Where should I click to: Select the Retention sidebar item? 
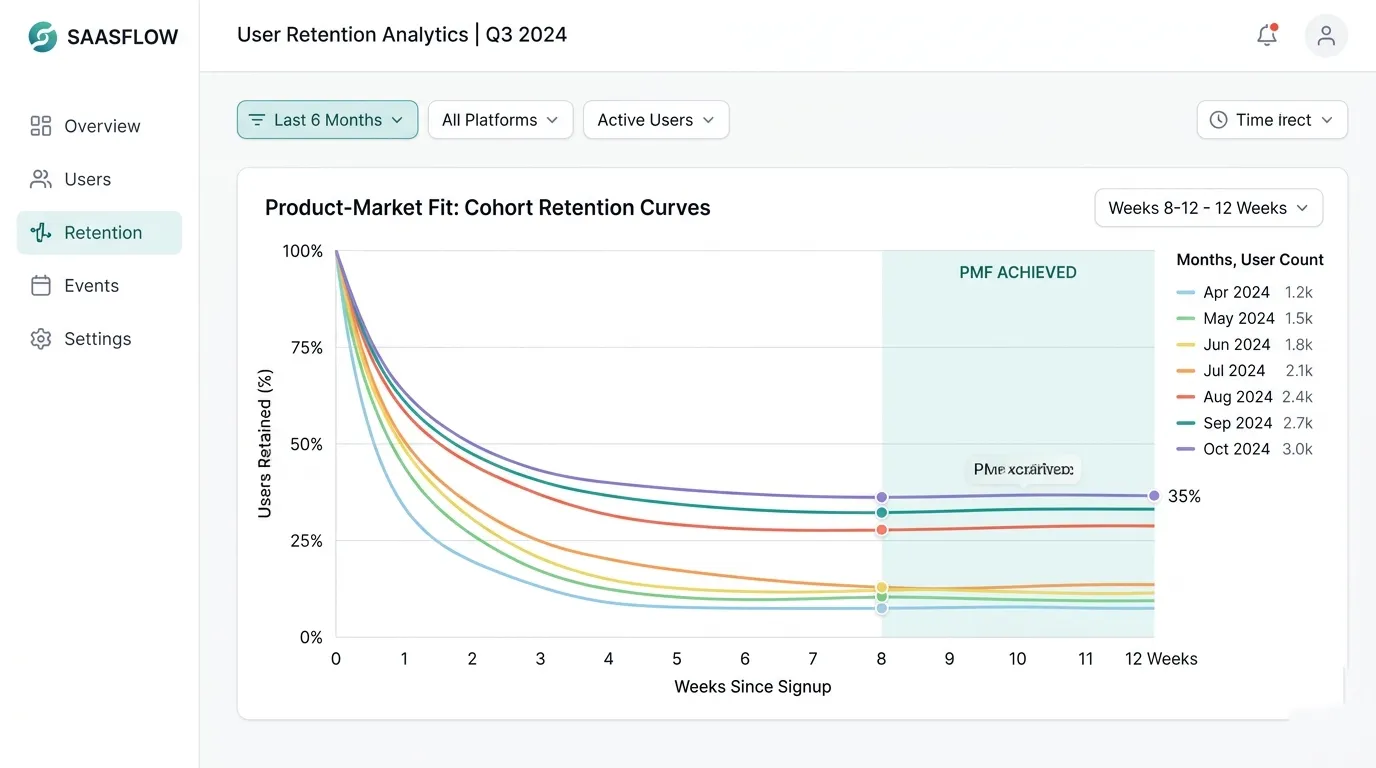coord(99,232)
